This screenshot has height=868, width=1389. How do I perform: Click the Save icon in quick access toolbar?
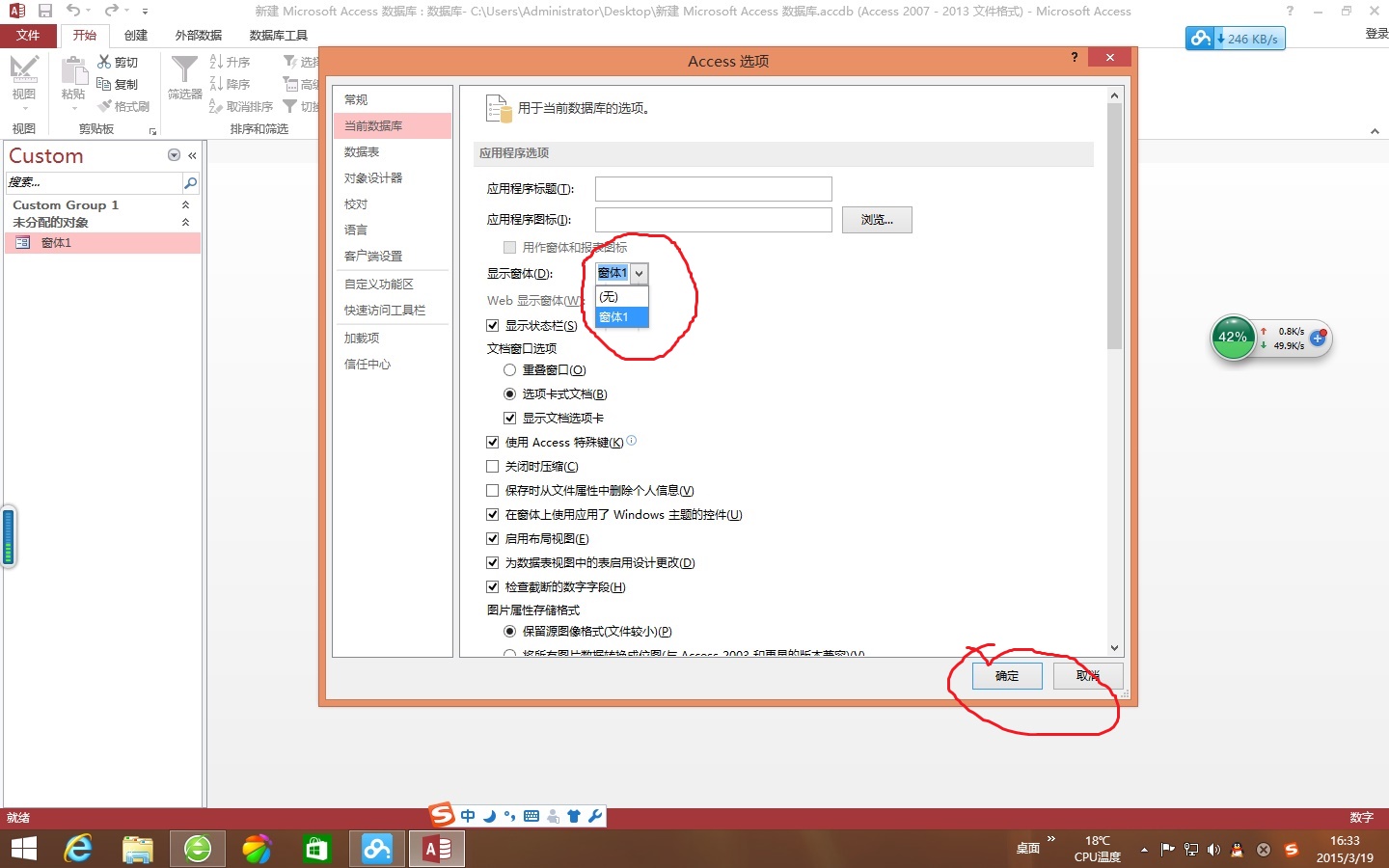click(x=45, y=11)
